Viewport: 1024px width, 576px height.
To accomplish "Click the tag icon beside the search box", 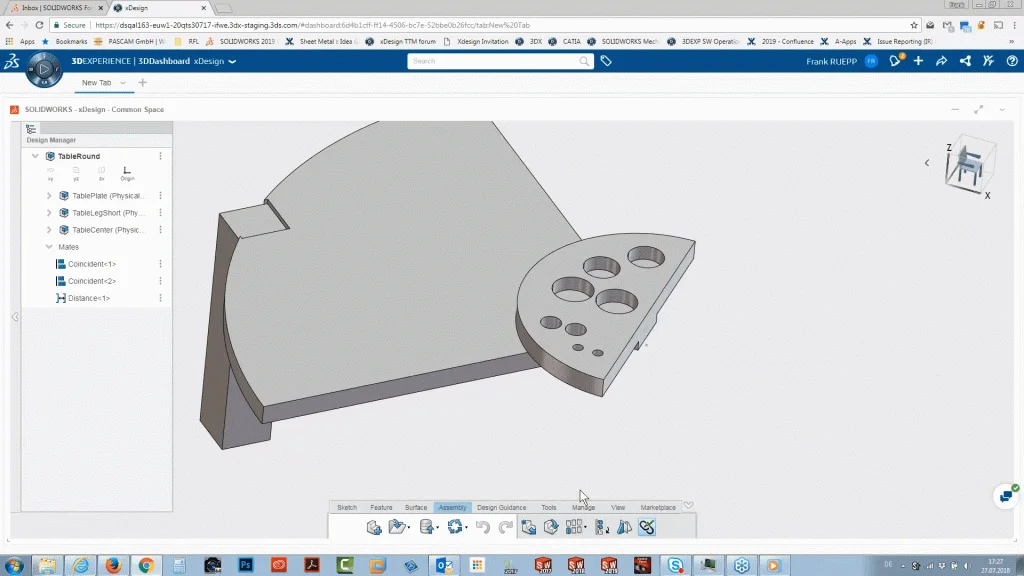I will coord(606,61).
